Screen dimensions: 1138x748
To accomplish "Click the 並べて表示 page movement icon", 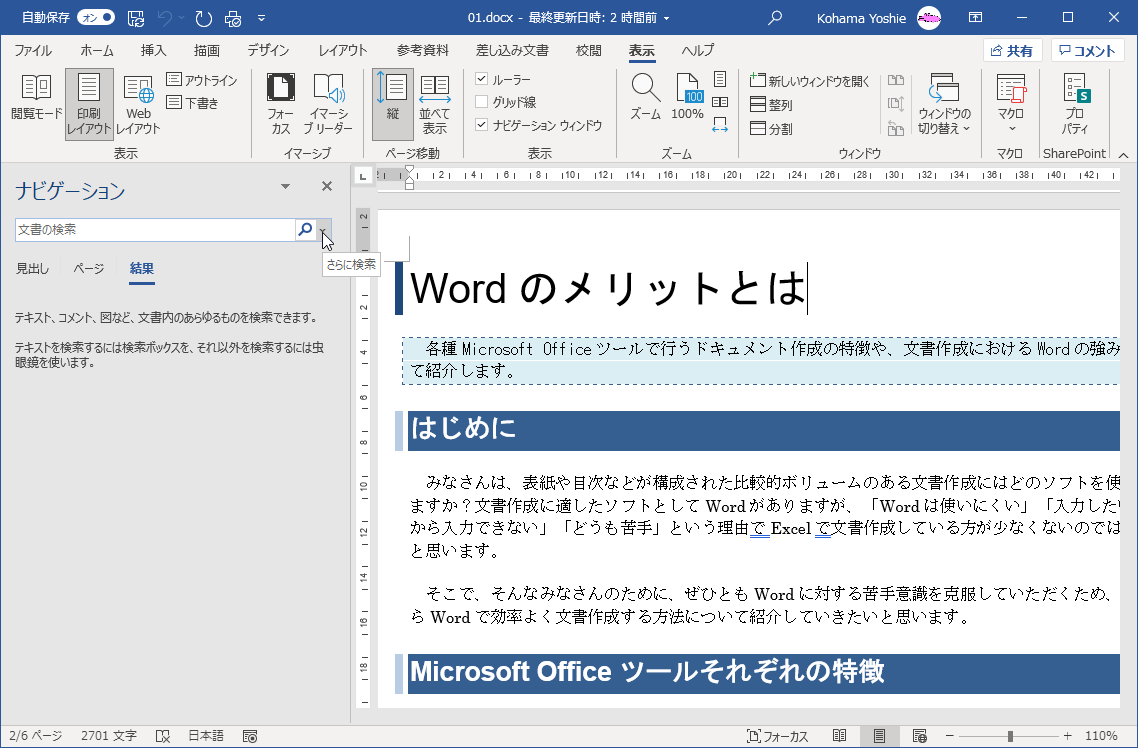I will tap(434, 103).
